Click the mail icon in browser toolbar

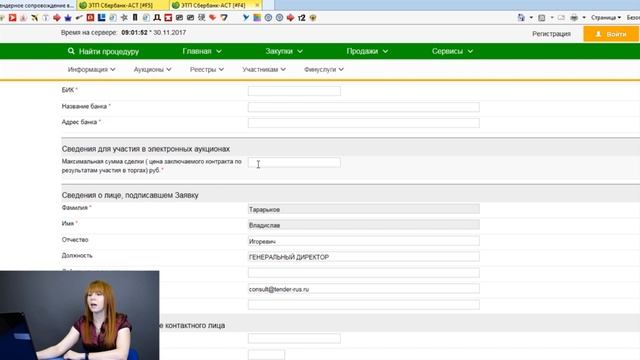(x=561, y=18)
